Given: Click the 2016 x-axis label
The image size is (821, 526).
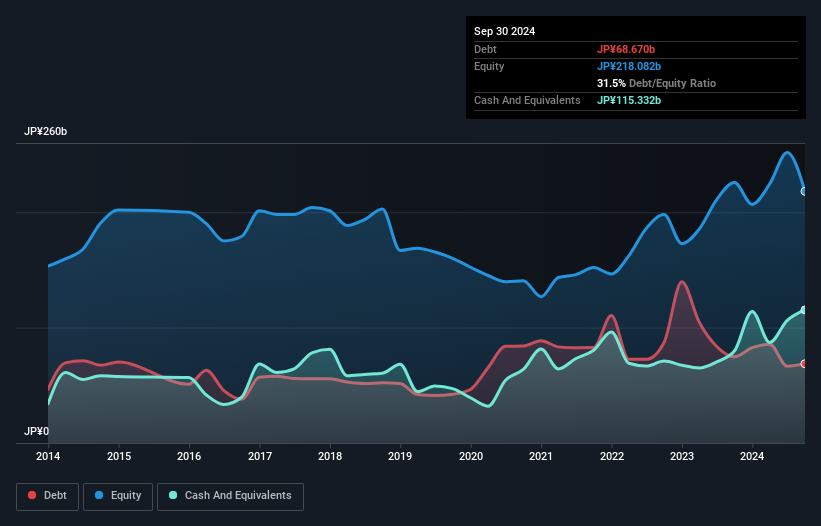Looking at the screenshot, I should (x=189, y=456).
